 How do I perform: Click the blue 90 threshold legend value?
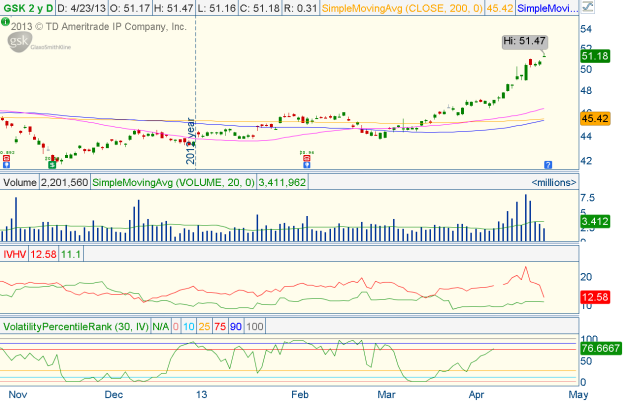pos(237,327)
